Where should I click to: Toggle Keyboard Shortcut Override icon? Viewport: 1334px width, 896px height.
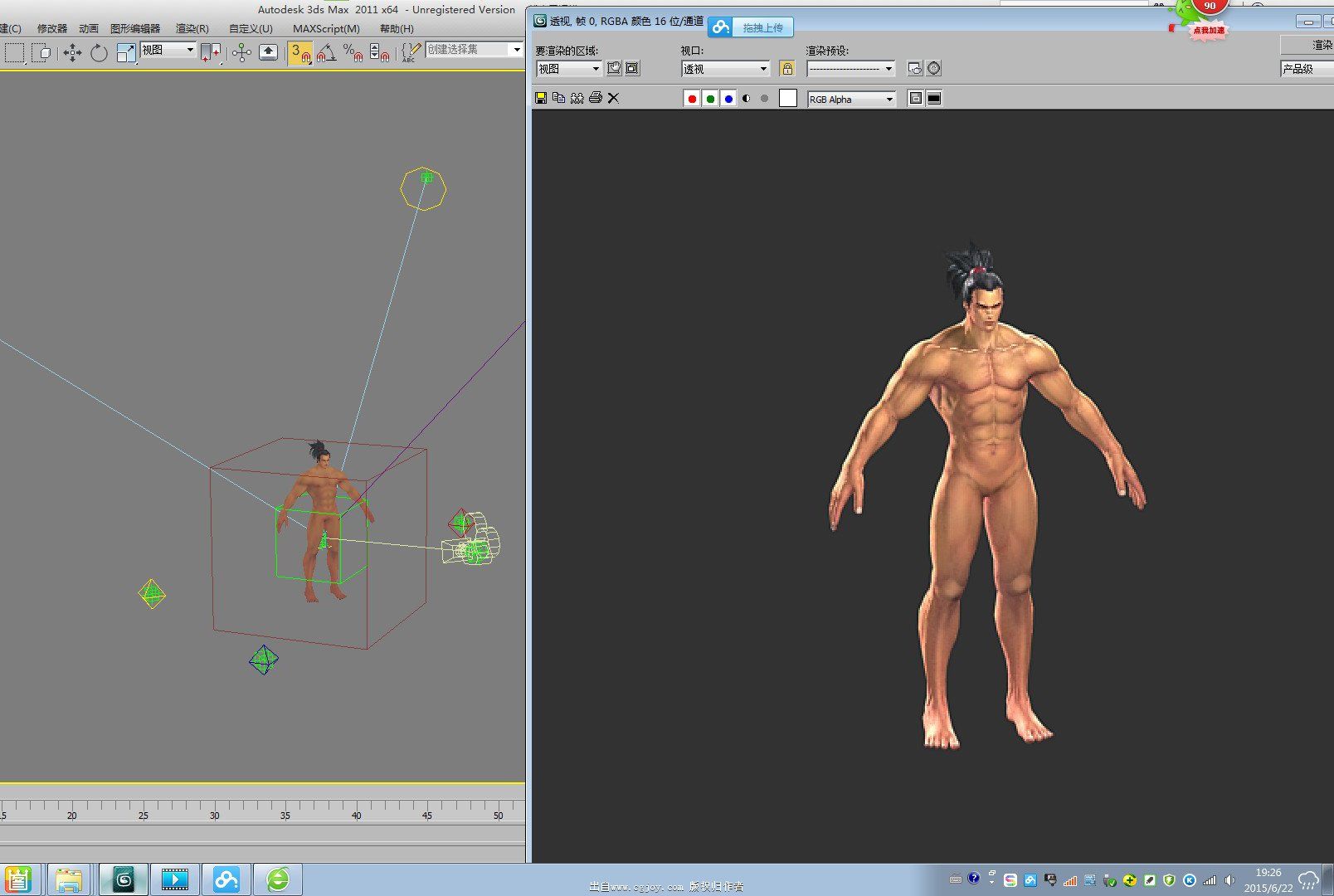(268, 52)
